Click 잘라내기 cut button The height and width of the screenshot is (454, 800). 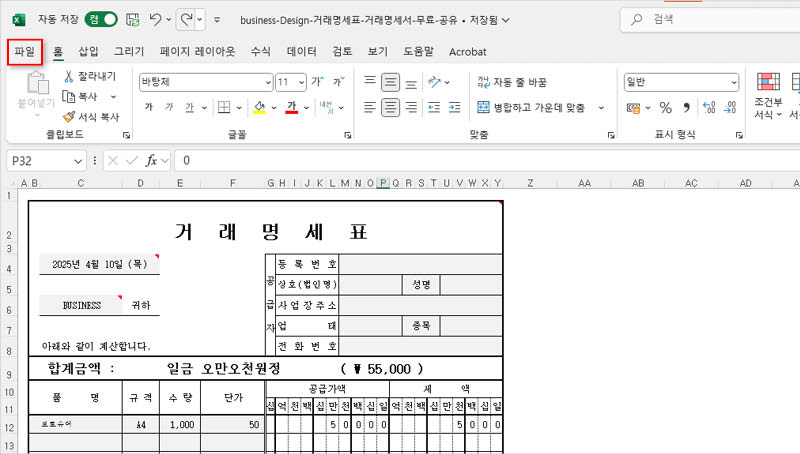[x=90, y=77]
